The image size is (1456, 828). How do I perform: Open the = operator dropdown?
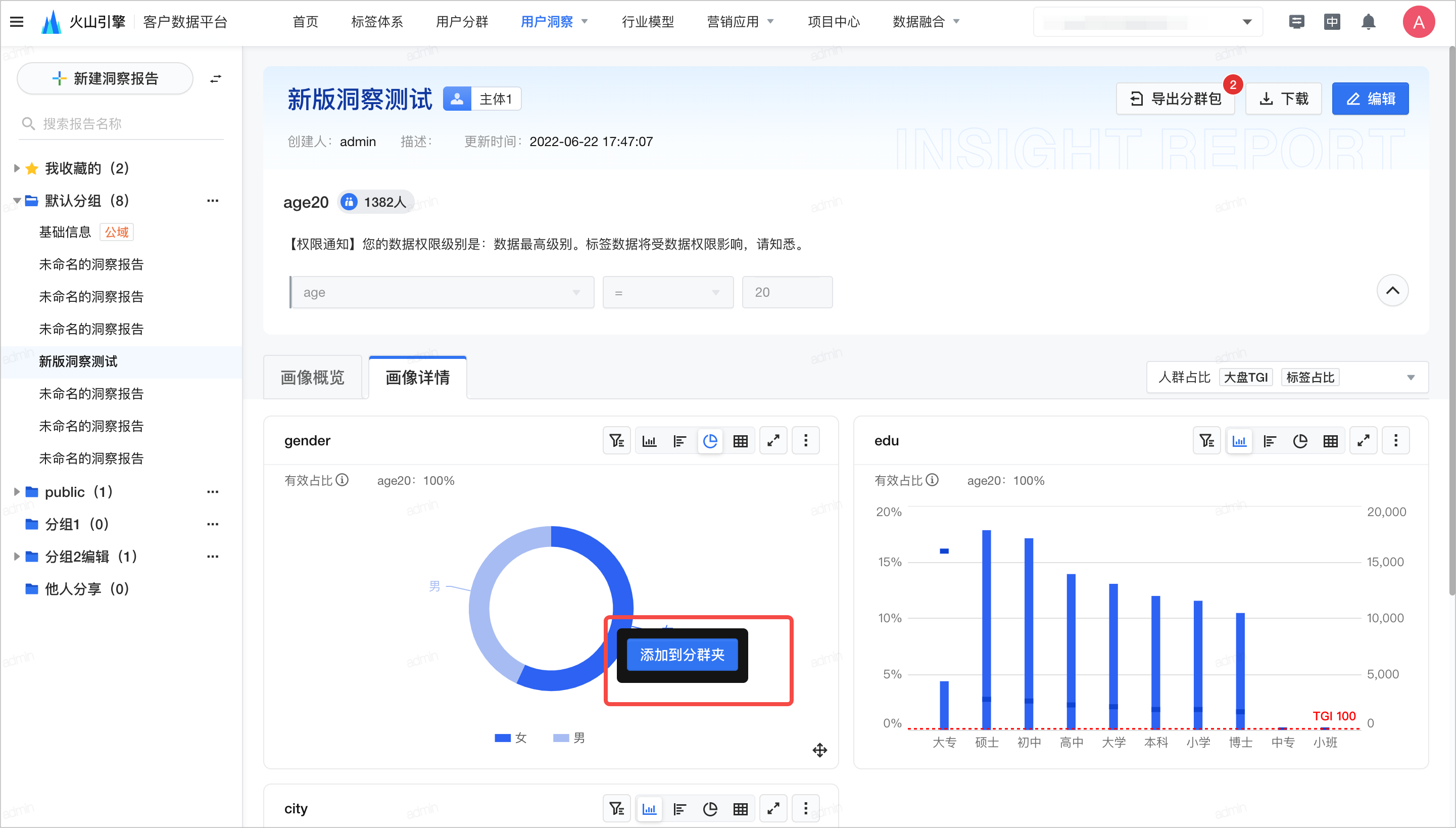(668, 292)
